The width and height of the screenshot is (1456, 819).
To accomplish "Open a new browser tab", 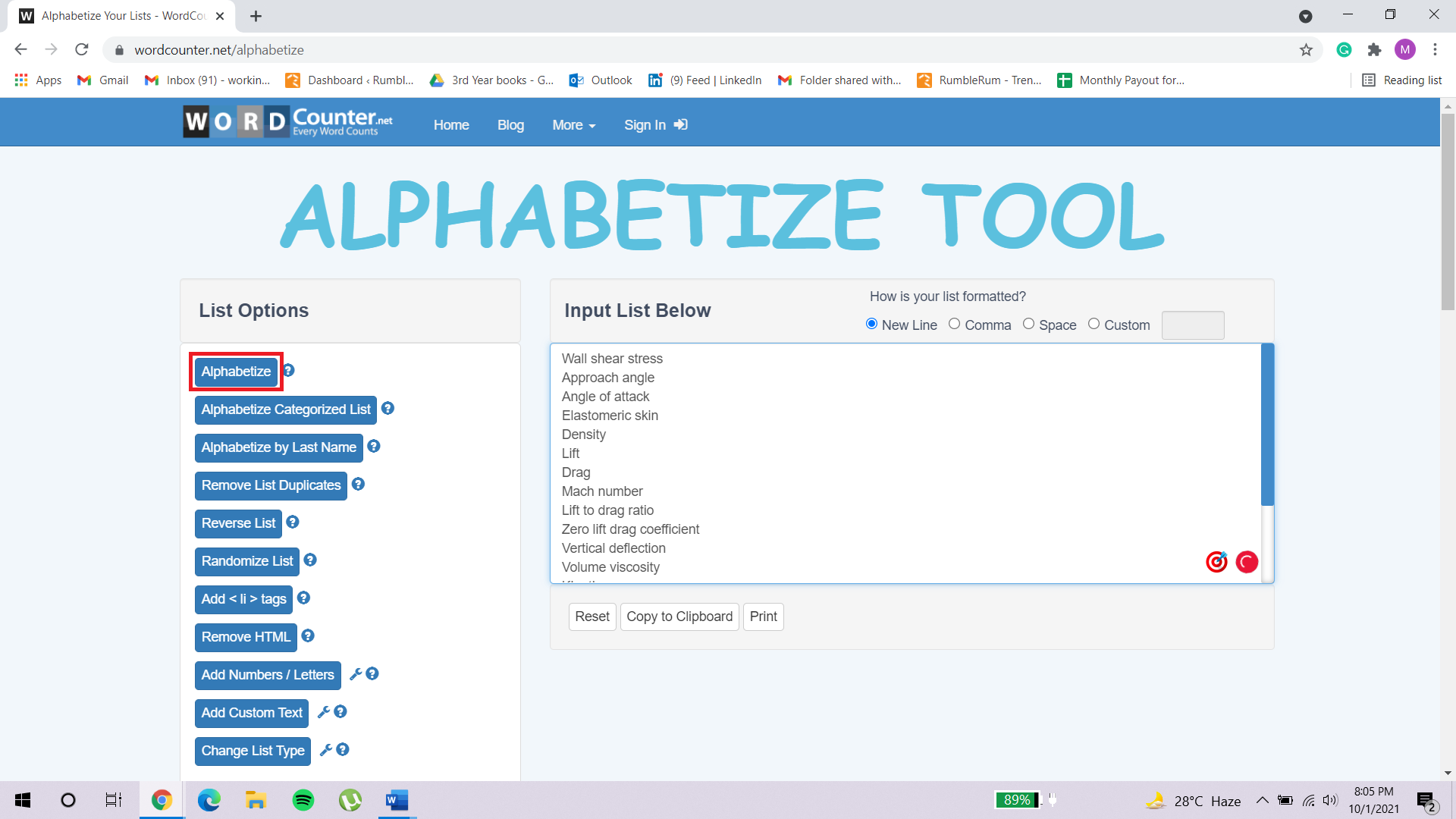I will pos(256,16).
